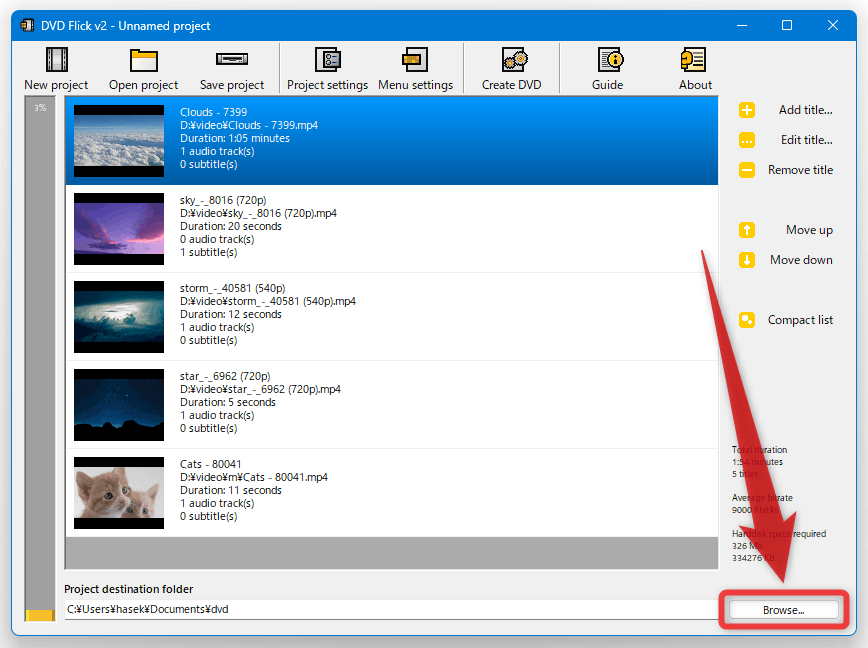Select the Clouds - 7399 thumbnail

(x=119, y=141)
